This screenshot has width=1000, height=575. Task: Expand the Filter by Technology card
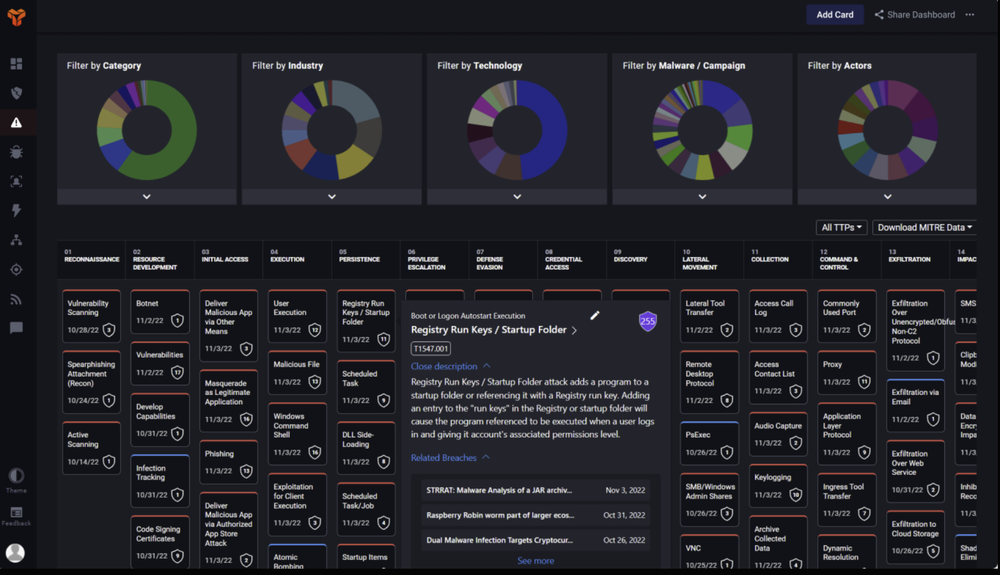[517, 197]
